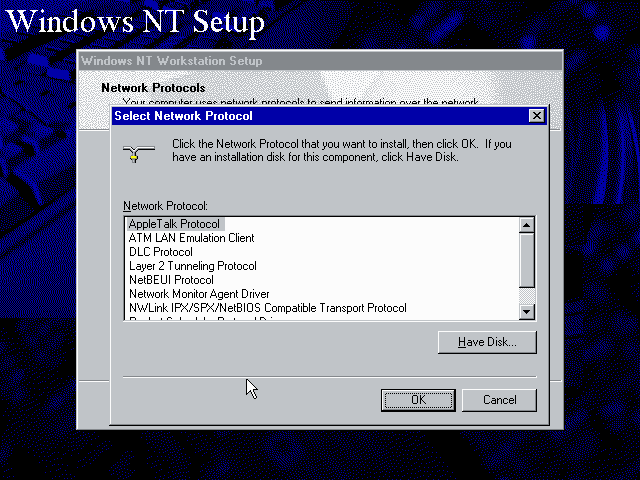The image size is (640, 480).
Task: Cancel the protocol selection dialog
Action: pos(499,400)
